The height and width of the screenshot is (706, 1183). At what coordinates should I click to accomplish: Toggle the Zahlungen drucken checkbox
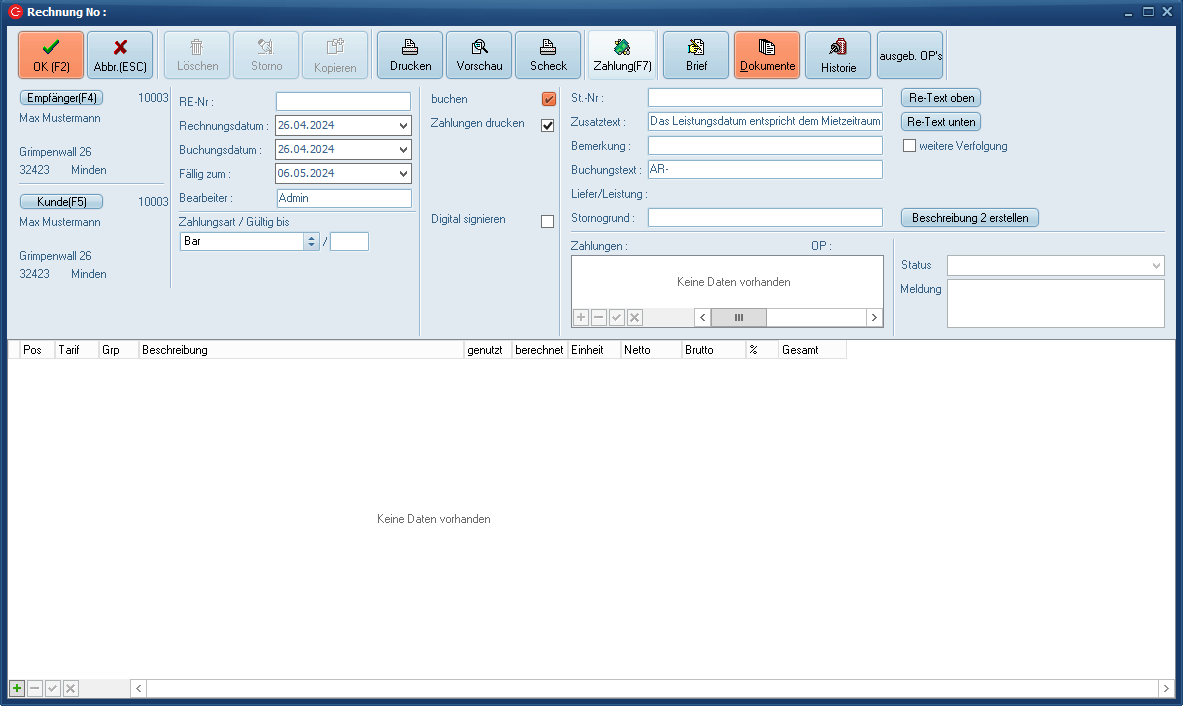[x=548, y=125]
